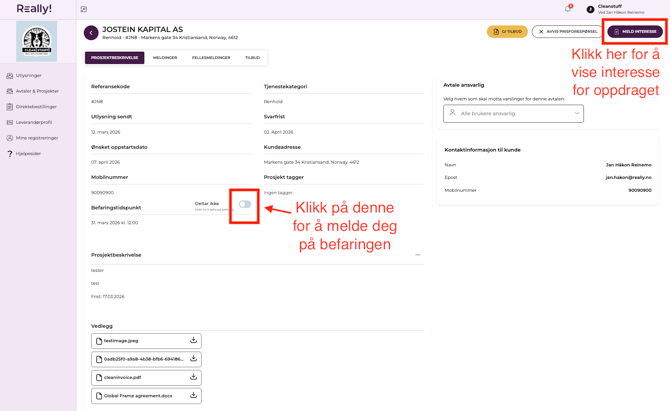The width and height of the screenshot is (670, 411).
Task: Click the Gi tilbud button
Action: 507,32
